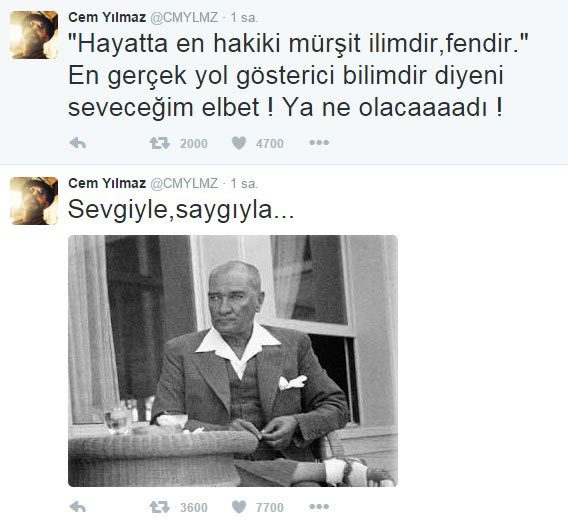Like the first tweet with 4700 likes
Screen dimensions: 568x522
click(239, 143)
